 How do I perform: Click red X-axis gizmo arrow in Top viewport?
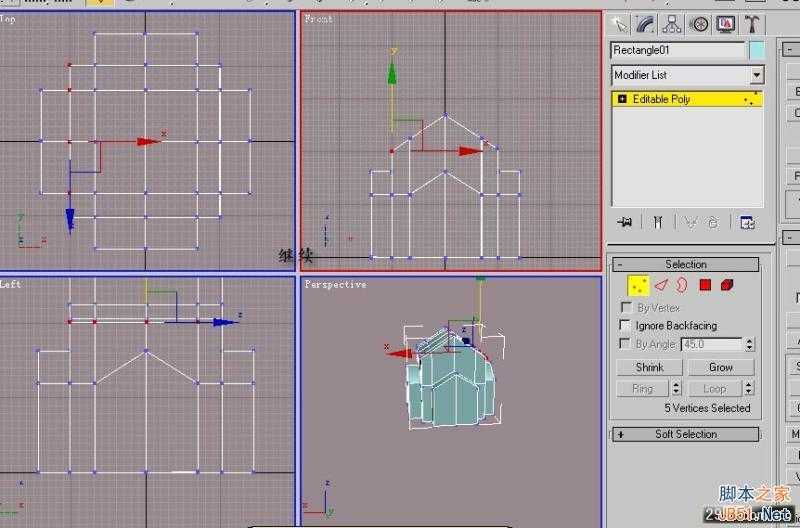pyautogui.click(x=148, y=142)
